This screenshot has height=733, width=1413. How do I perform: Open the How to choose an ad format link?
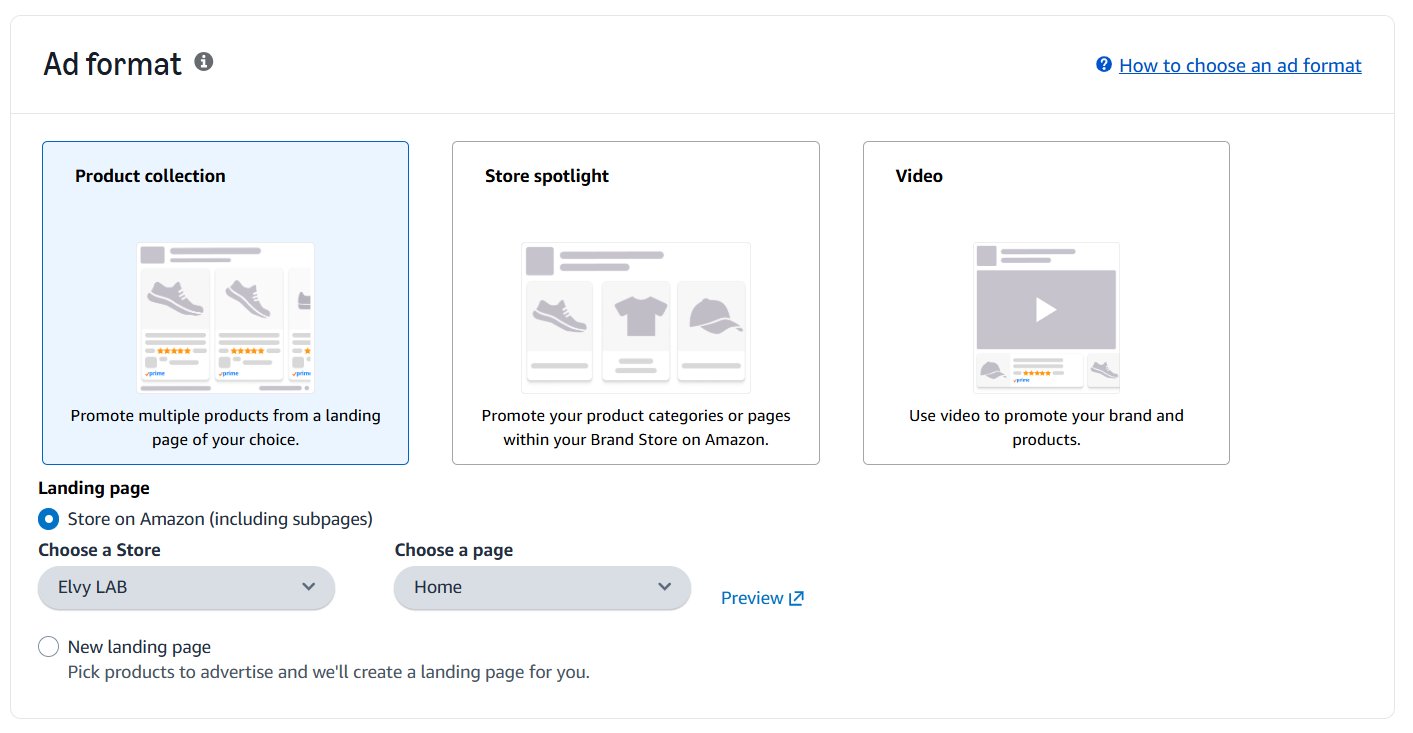1240,65
